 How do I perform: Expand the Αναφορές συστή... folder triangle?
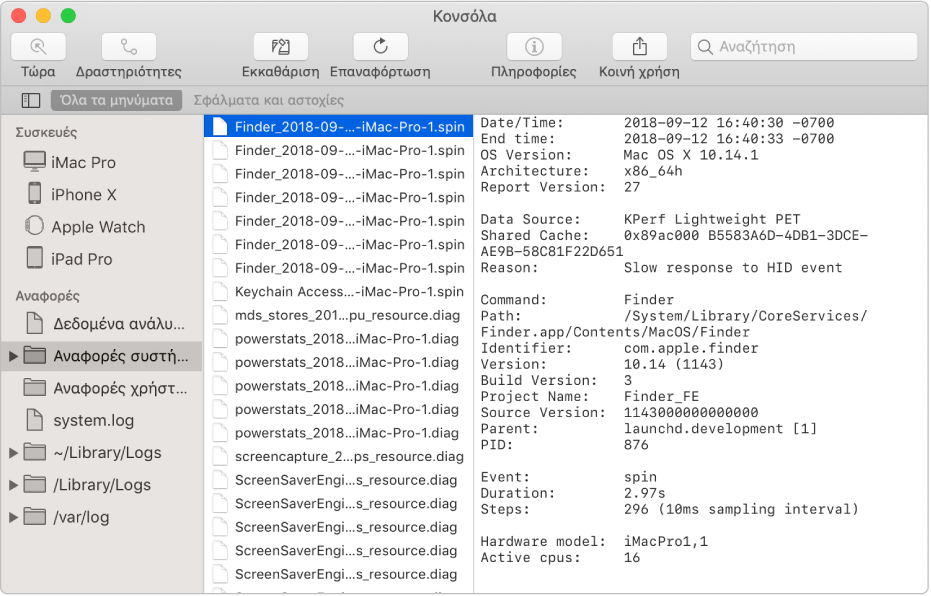coord(13,356)
